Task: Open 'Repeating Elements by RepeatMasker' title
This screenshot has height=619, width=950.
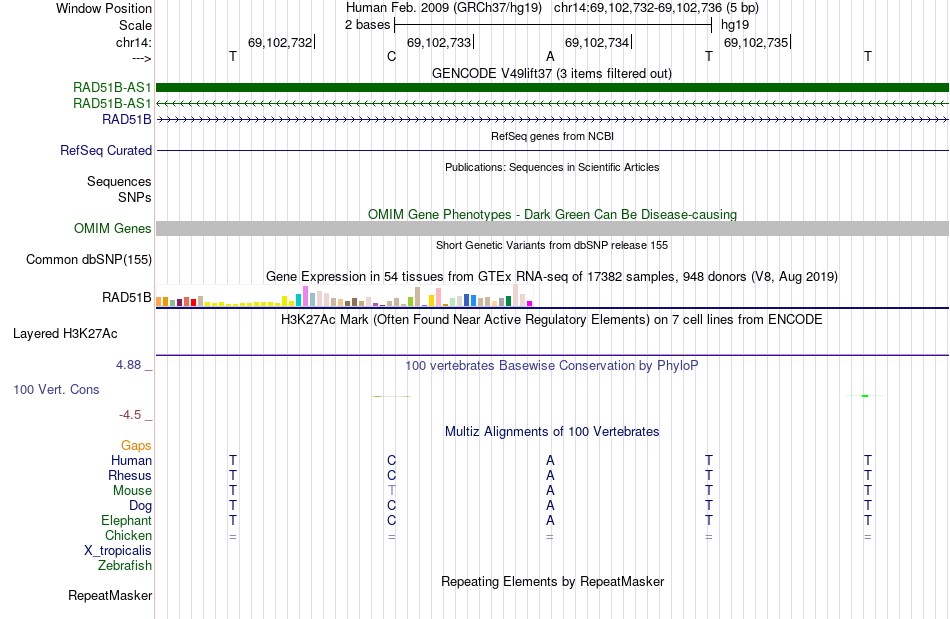Action: (552, 581)
